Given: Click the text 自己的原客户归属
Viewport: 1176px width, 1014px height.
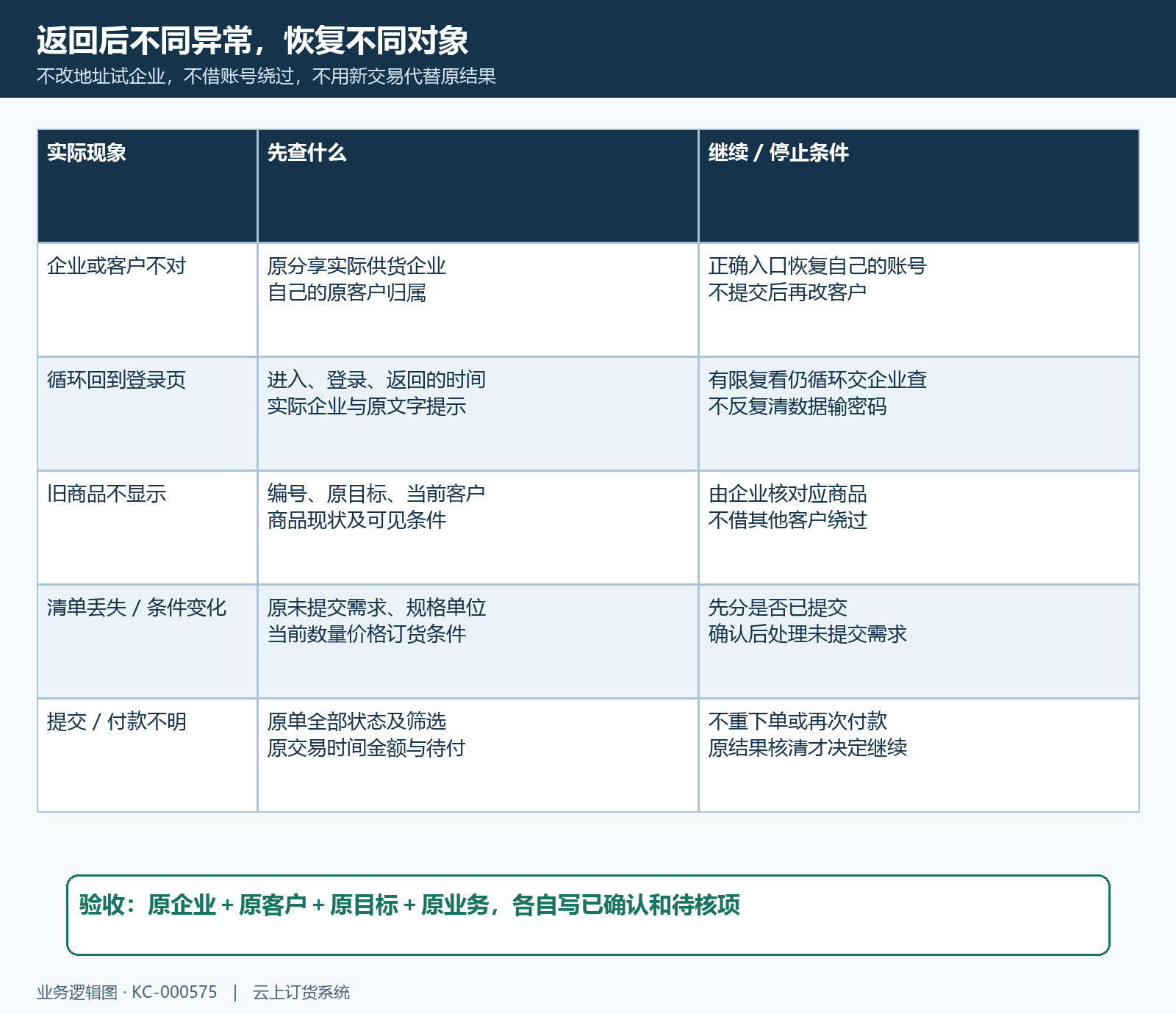Looking at the screenshot, I should pyautogui.click(x=346, y=292).
